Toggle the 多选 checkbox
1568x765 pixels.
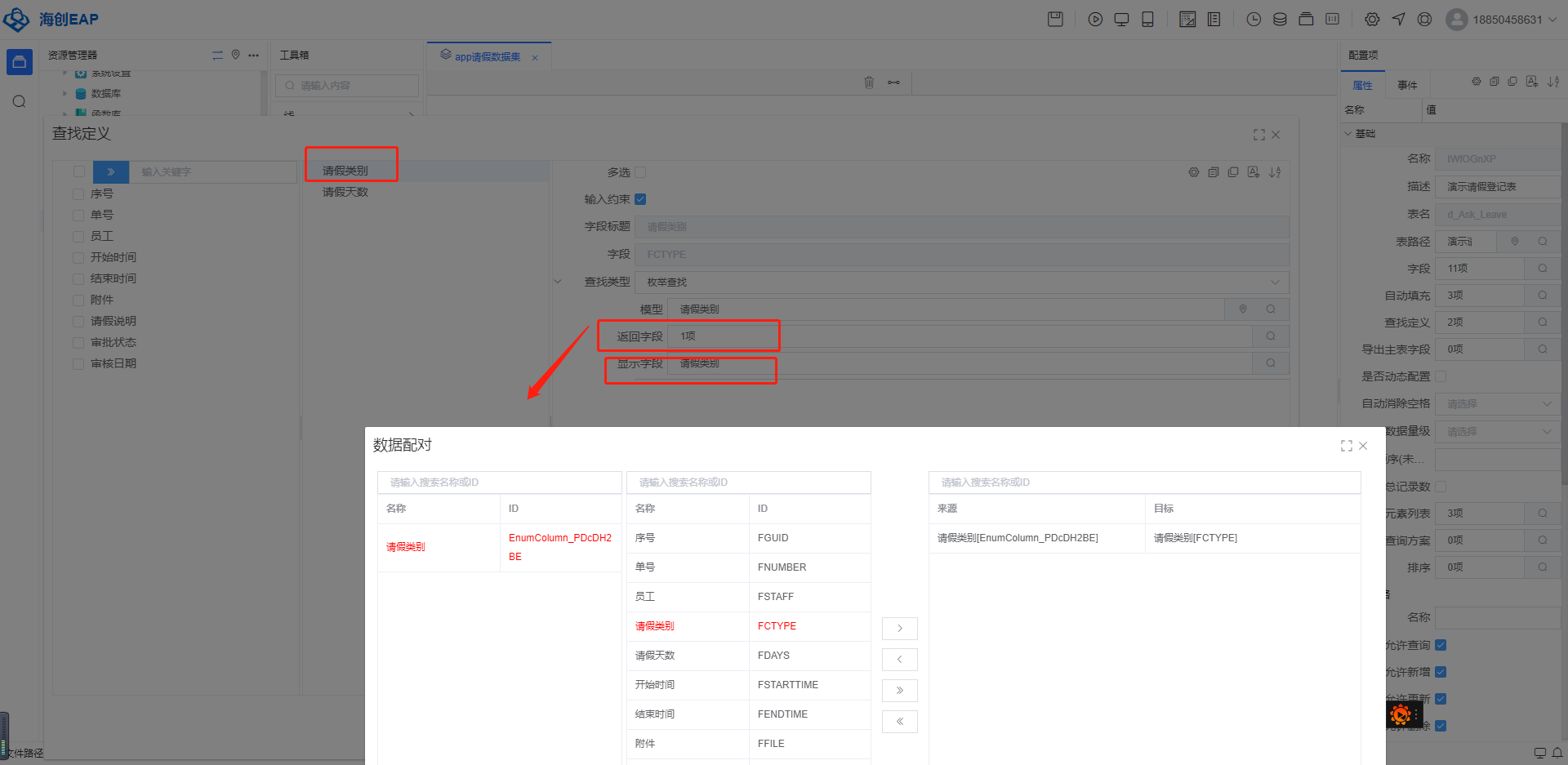pyautogui.click(x=640, y=172)
